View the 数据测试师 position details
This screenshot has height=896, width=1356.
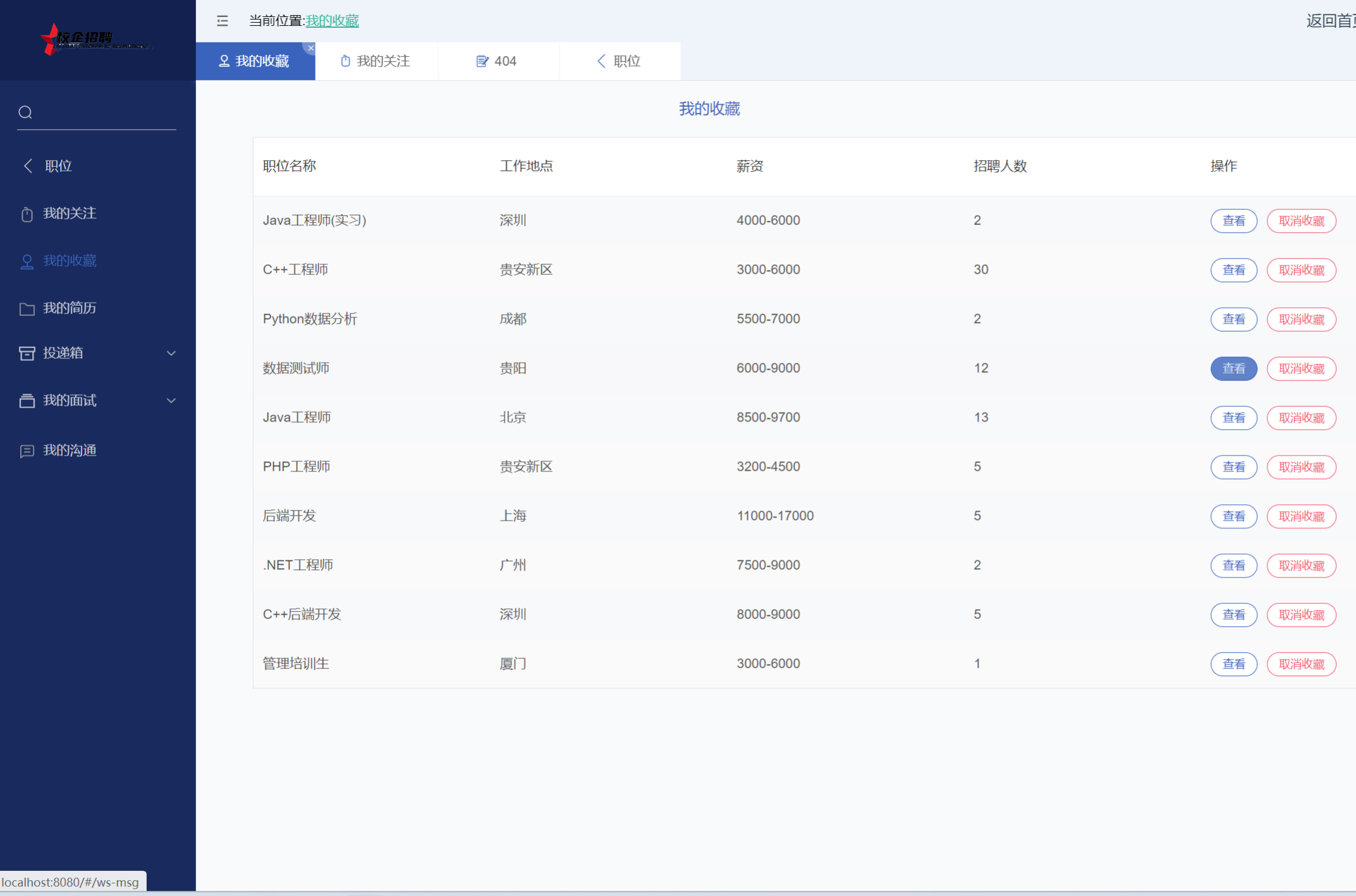pyautogui.click(x=1233, y=368)
